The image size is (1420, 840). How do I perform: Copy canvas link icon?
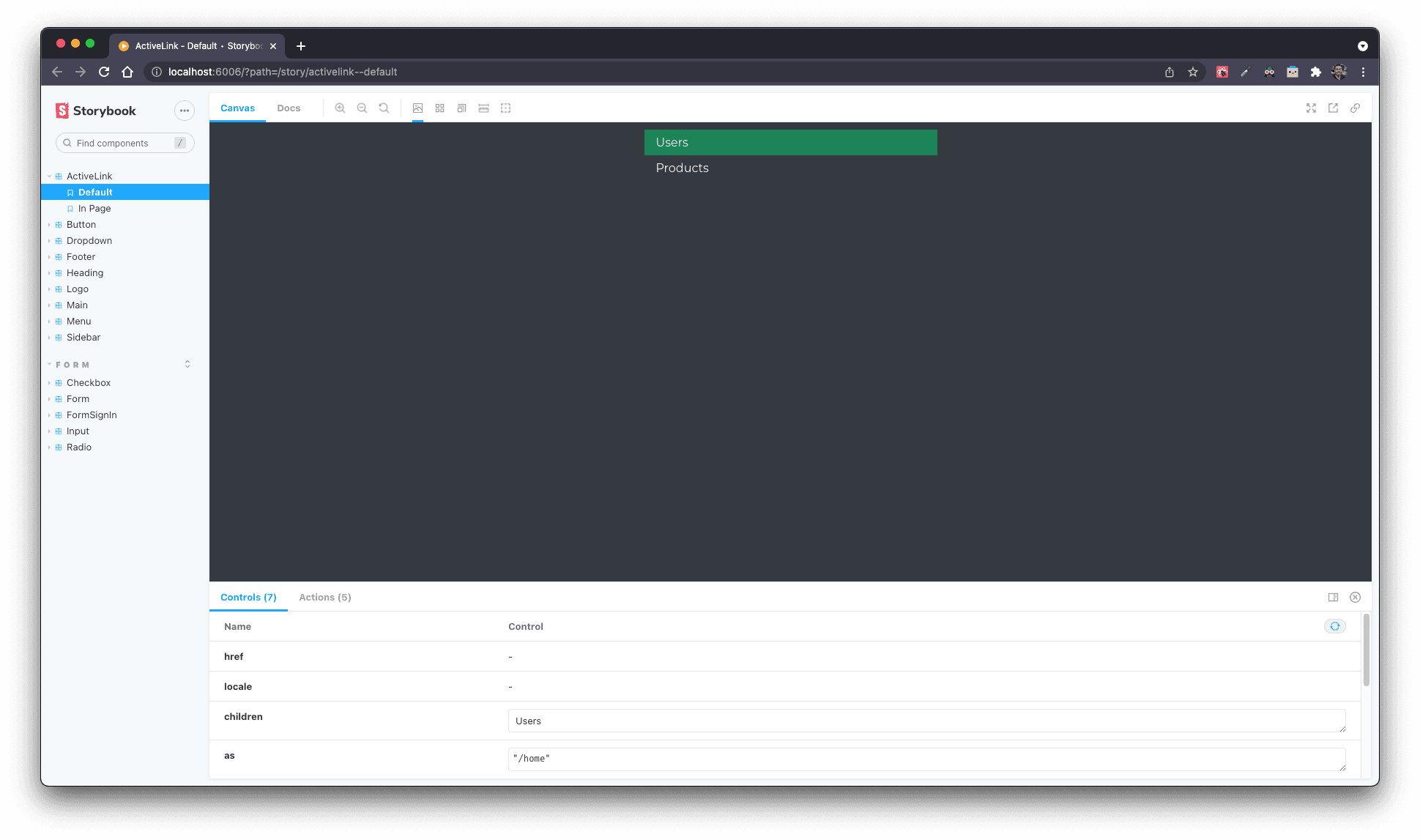[x=1355, y=108]
